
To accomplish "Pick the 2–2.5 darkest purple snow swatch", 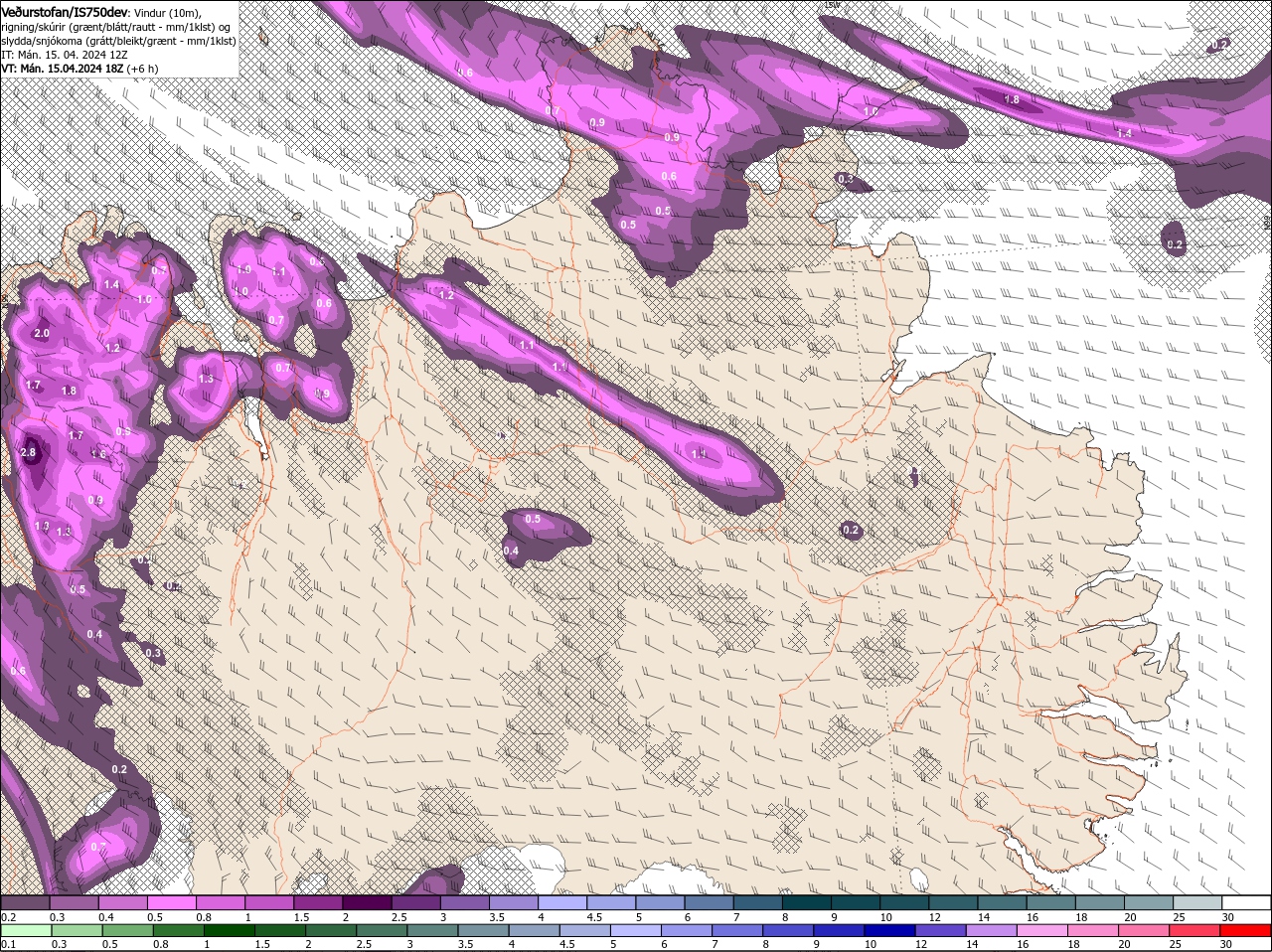I will [x=367, y=903].
